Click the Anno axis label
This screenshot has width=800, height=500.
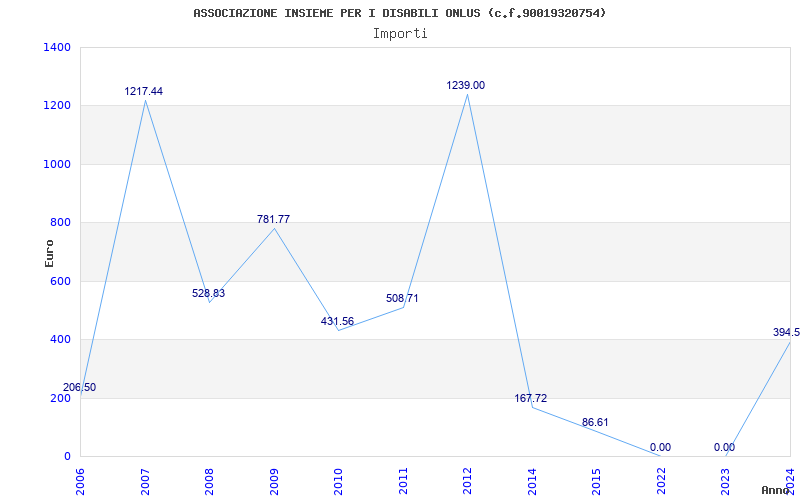click(775, 490)
